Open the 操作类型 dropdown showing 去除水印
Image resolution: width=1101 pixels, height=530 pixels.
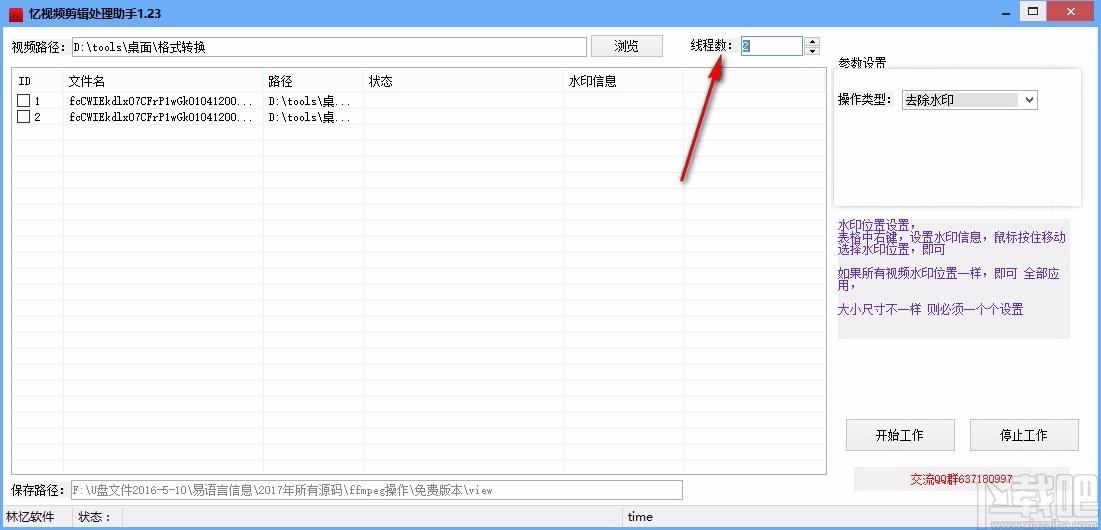[969, 100]
